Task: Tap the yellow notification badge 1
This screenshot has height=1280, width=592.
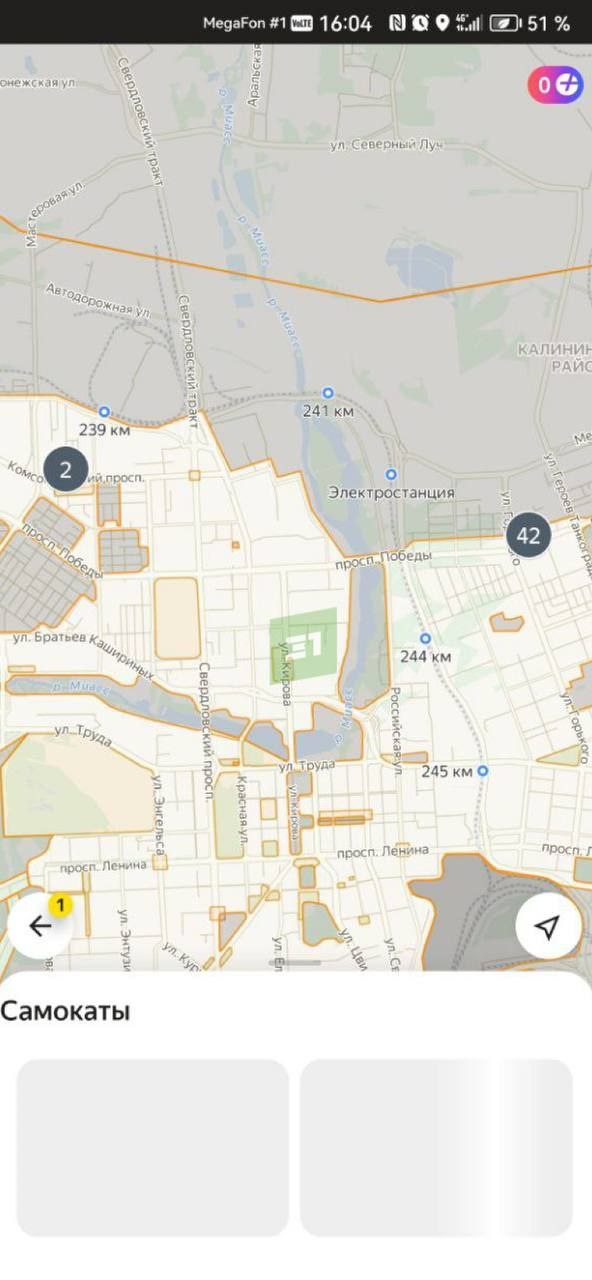Action: (x=60, y=905)
